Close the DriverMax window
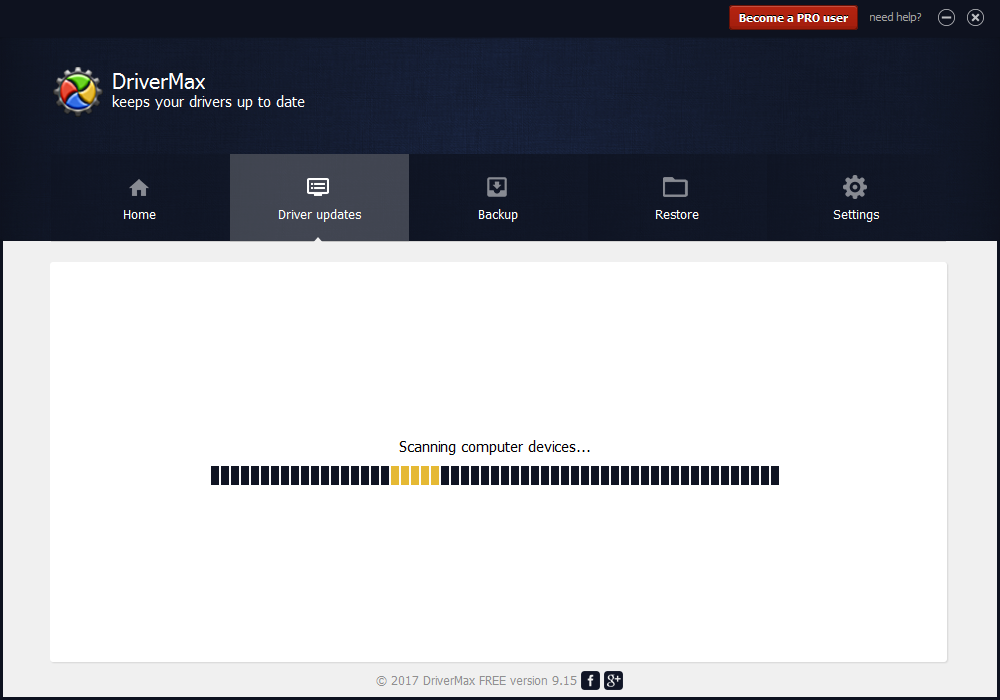The image size is (1000, 700). click(x=975, y=18)
